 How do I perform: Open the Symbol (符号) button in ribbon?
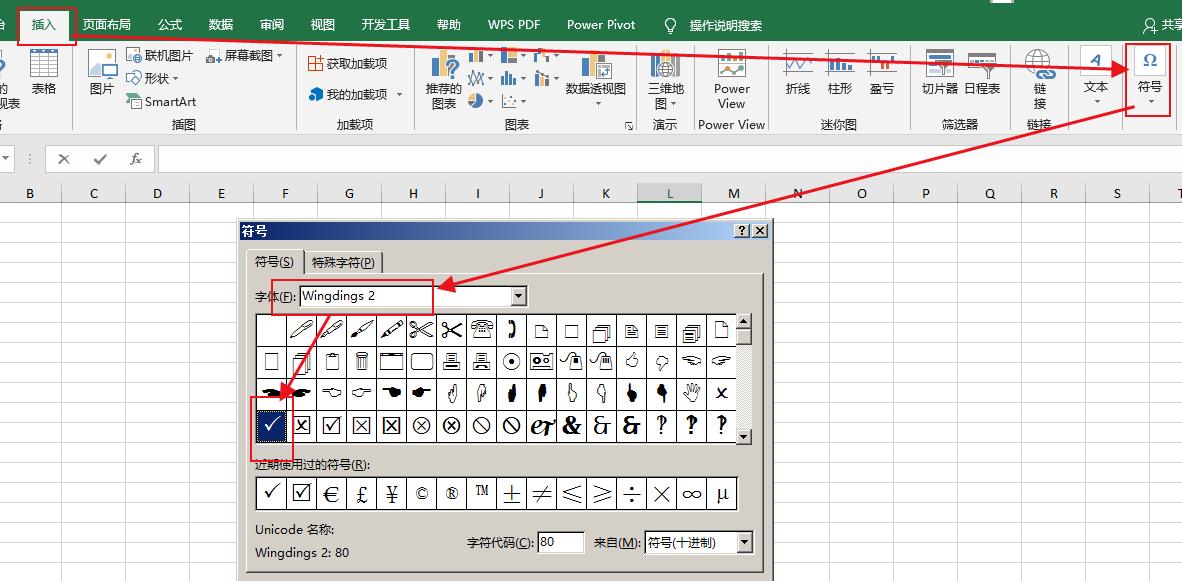coord(1149,73)
